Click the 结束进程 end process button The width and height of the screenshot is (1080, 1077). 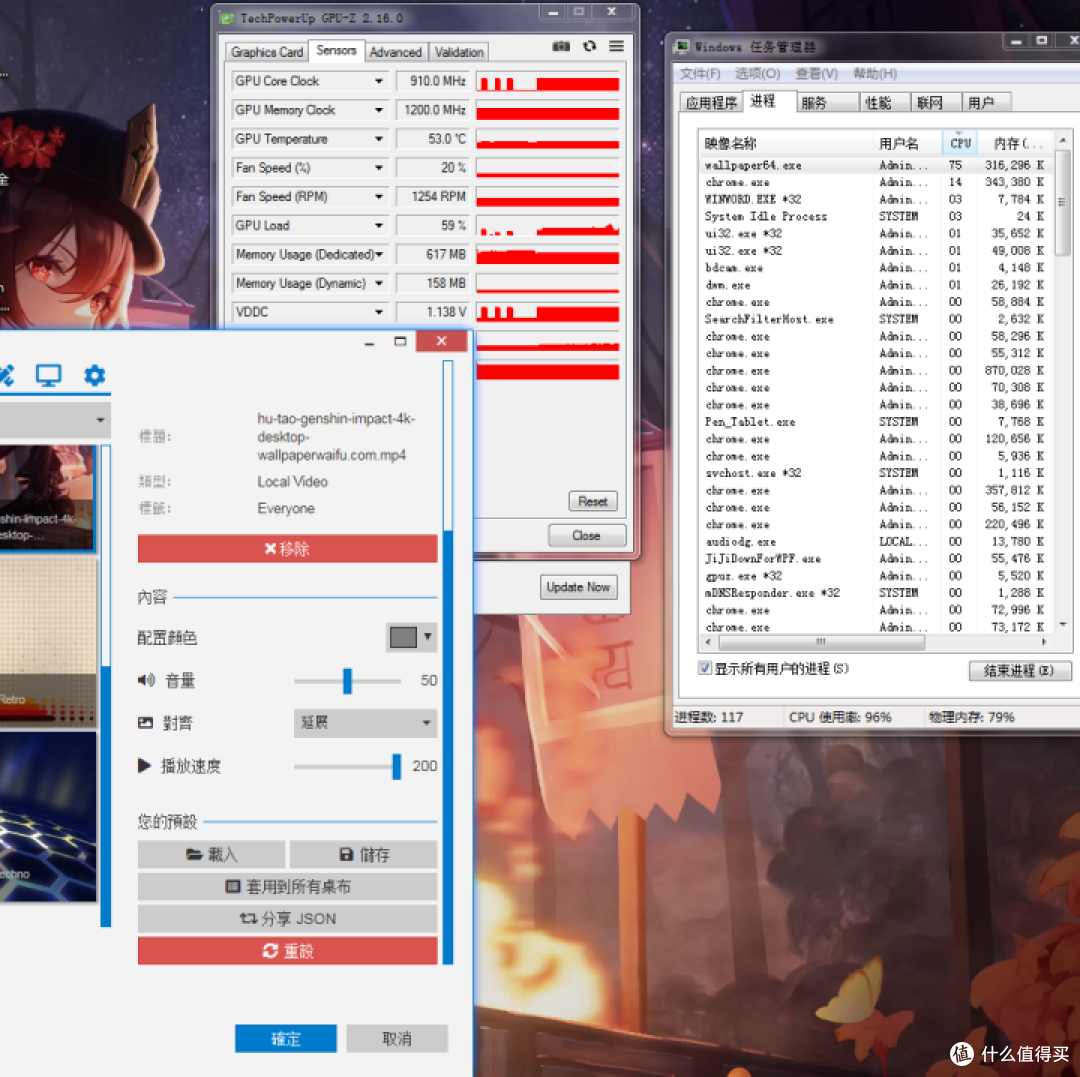[1019, 671]
